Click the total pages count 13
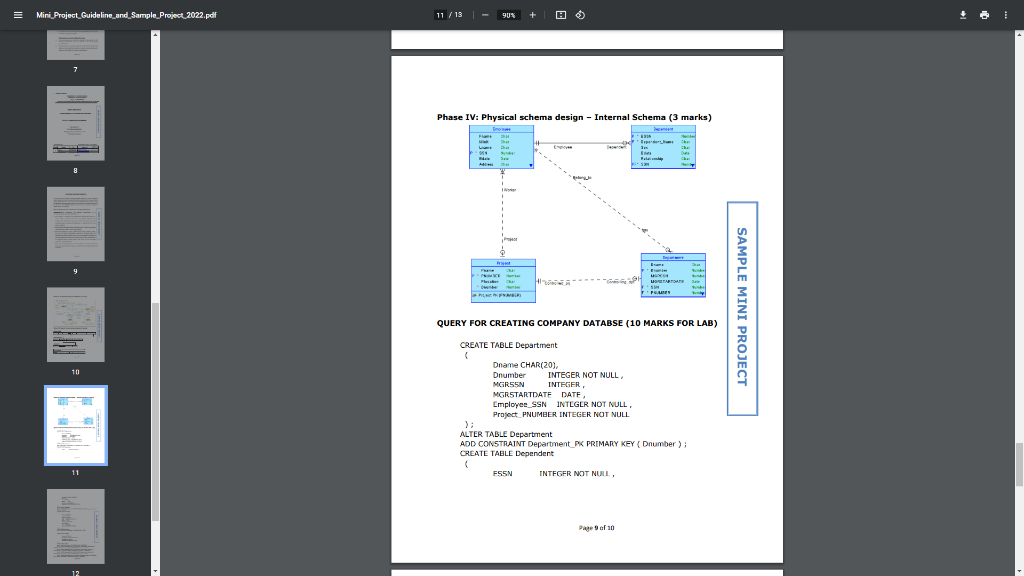The height and width of the screenshot is (576, 1024). 458,15
